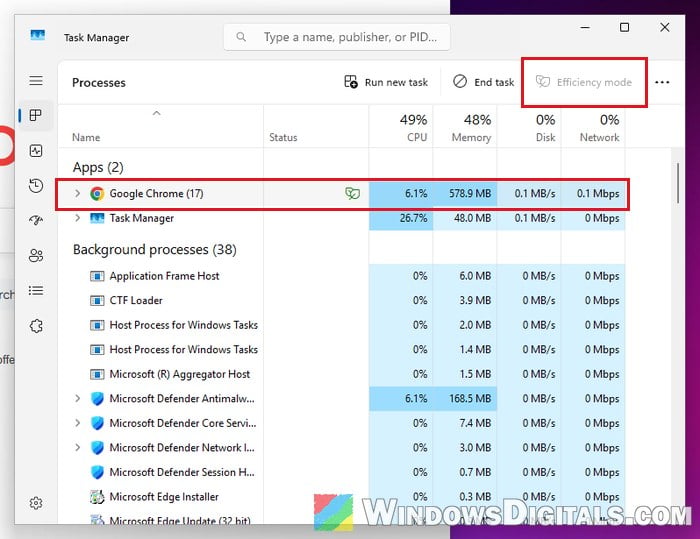
Task: Click the CTF Loader process icon
Action: pyautogui.click(x=97, y=301)
